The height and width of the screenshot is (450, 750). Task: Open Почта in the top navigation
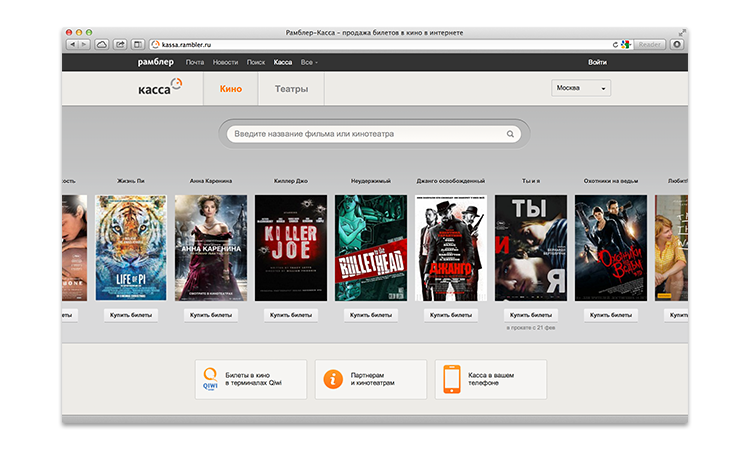click(x=195, y=62)
